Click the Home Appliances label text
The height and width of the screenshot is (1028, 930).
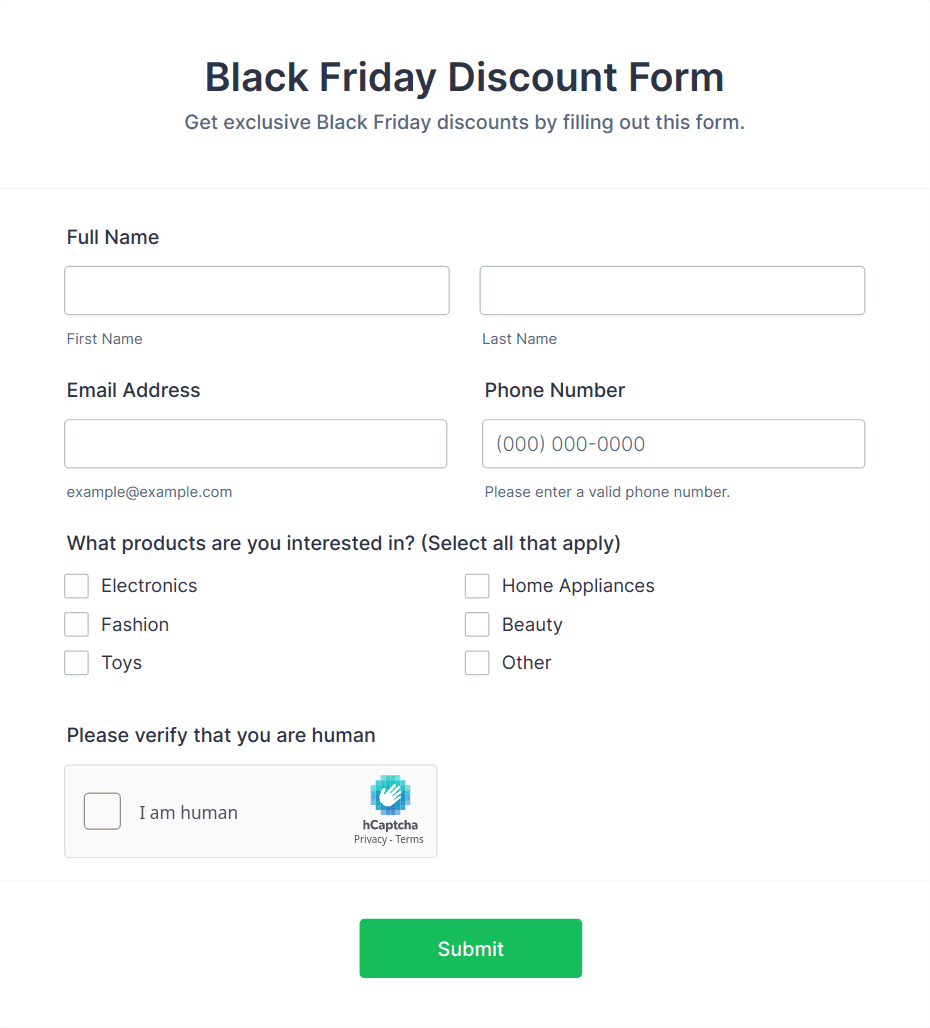pyautogui.click(x=578, y=585)
